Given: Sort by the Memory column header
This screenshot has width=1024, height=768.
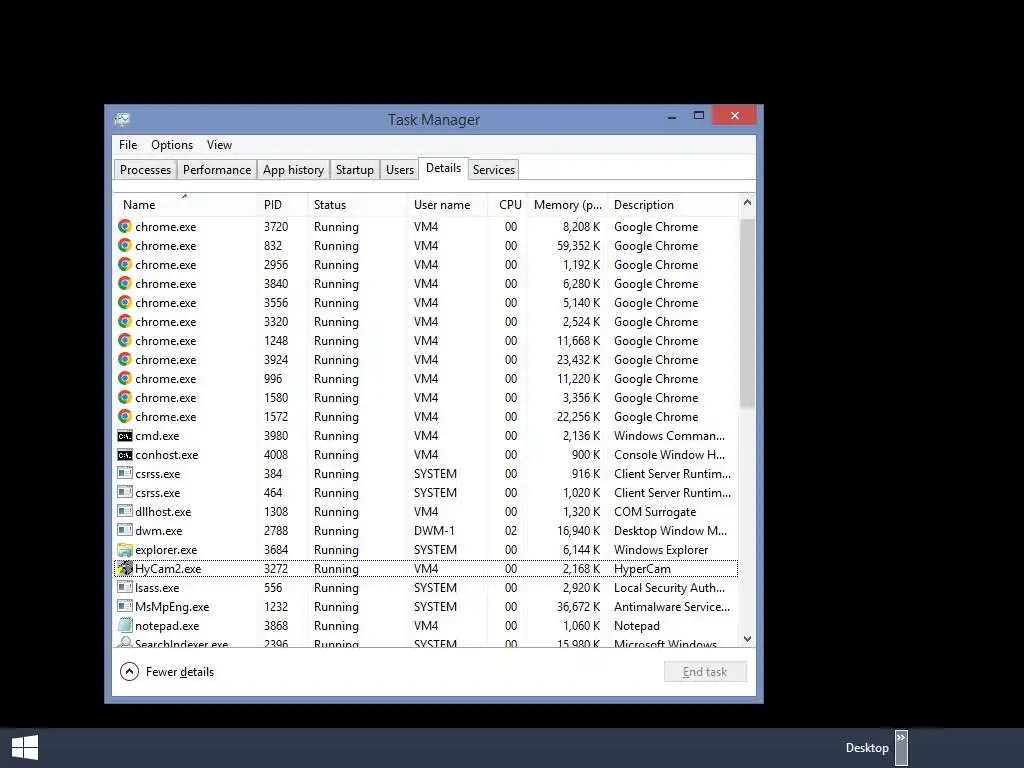Looking at the screenshot, I should tap(567, 204).
